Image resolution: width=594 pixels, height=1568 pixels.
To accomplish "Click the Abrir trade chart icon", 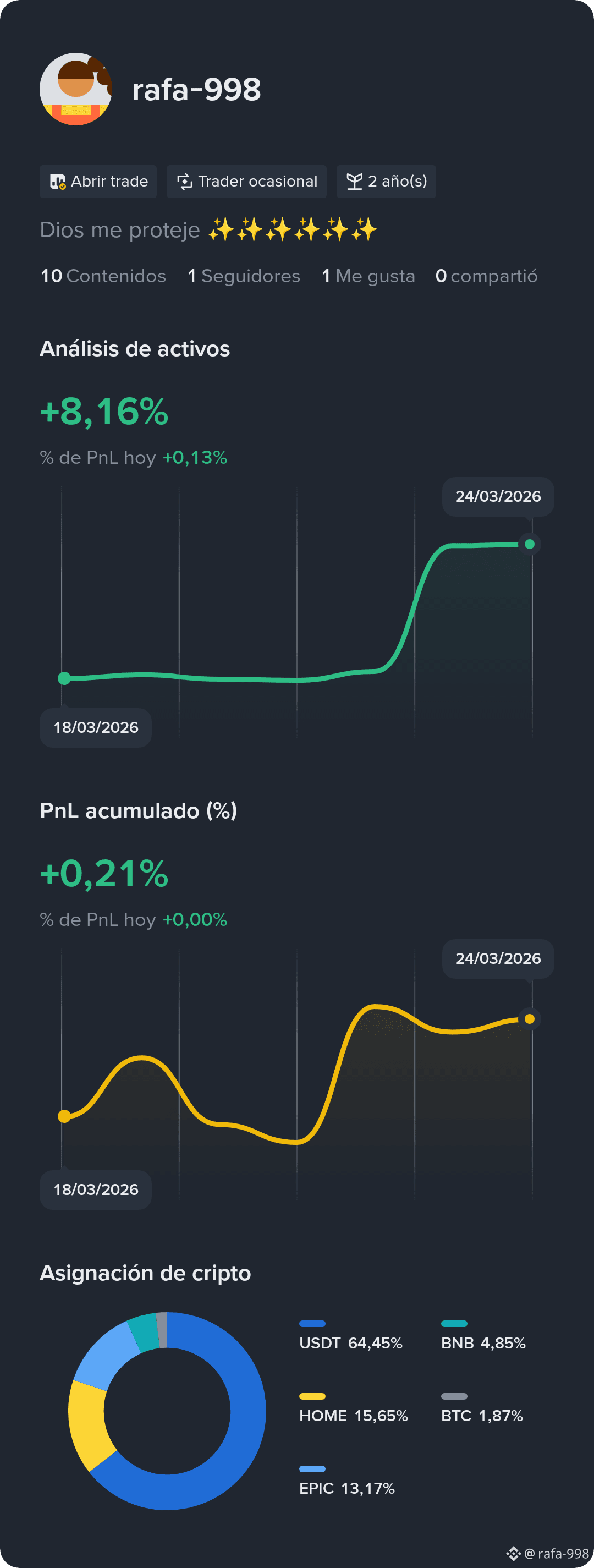I will pos(58,182).
